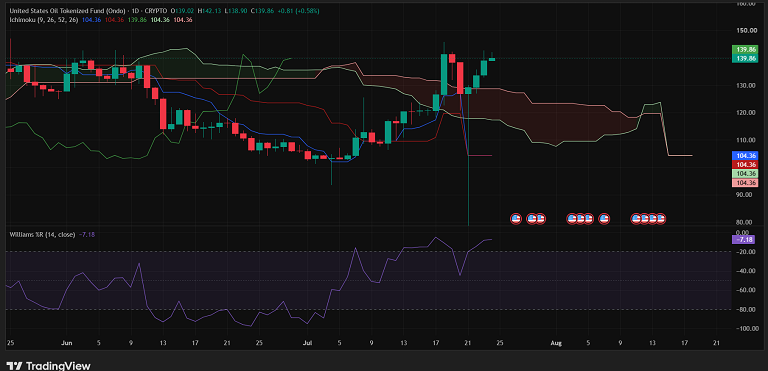Image resolution: width=768 pixels, height=371 pixels.
Task: Select the Williams %R (14, close) legend
Action: (x=42, y=235)
